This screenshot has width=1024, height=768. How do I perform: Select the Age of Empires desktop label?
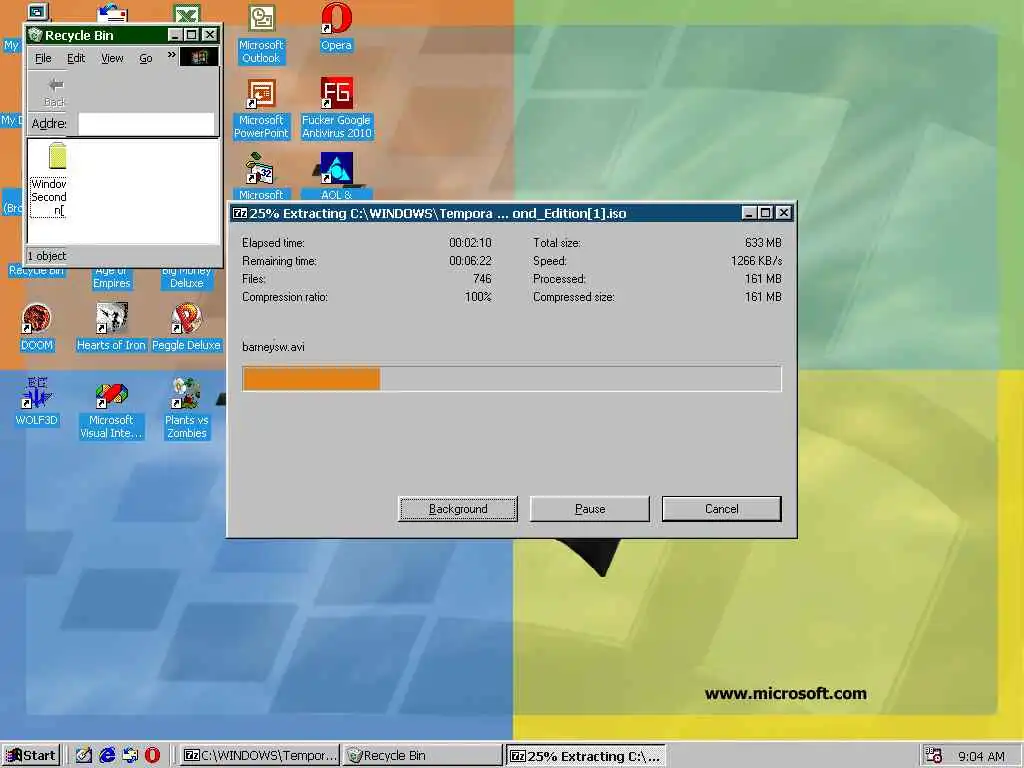click(x=112, y=278)
